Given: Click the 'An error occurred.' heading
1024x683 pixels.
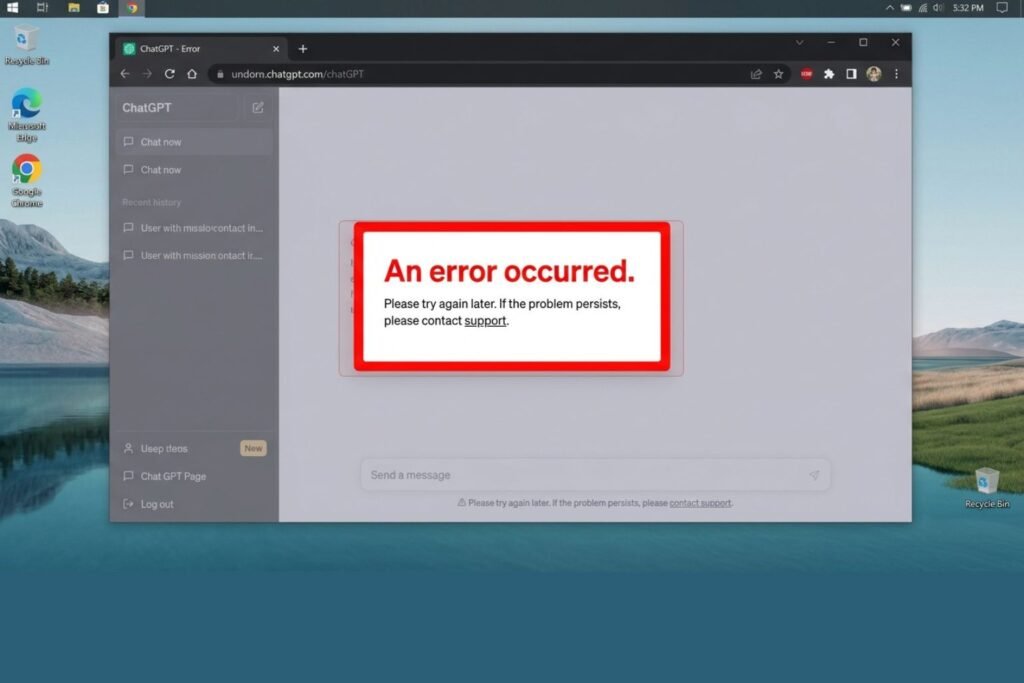Looking at the screenshot, I should tap(509, 271).
